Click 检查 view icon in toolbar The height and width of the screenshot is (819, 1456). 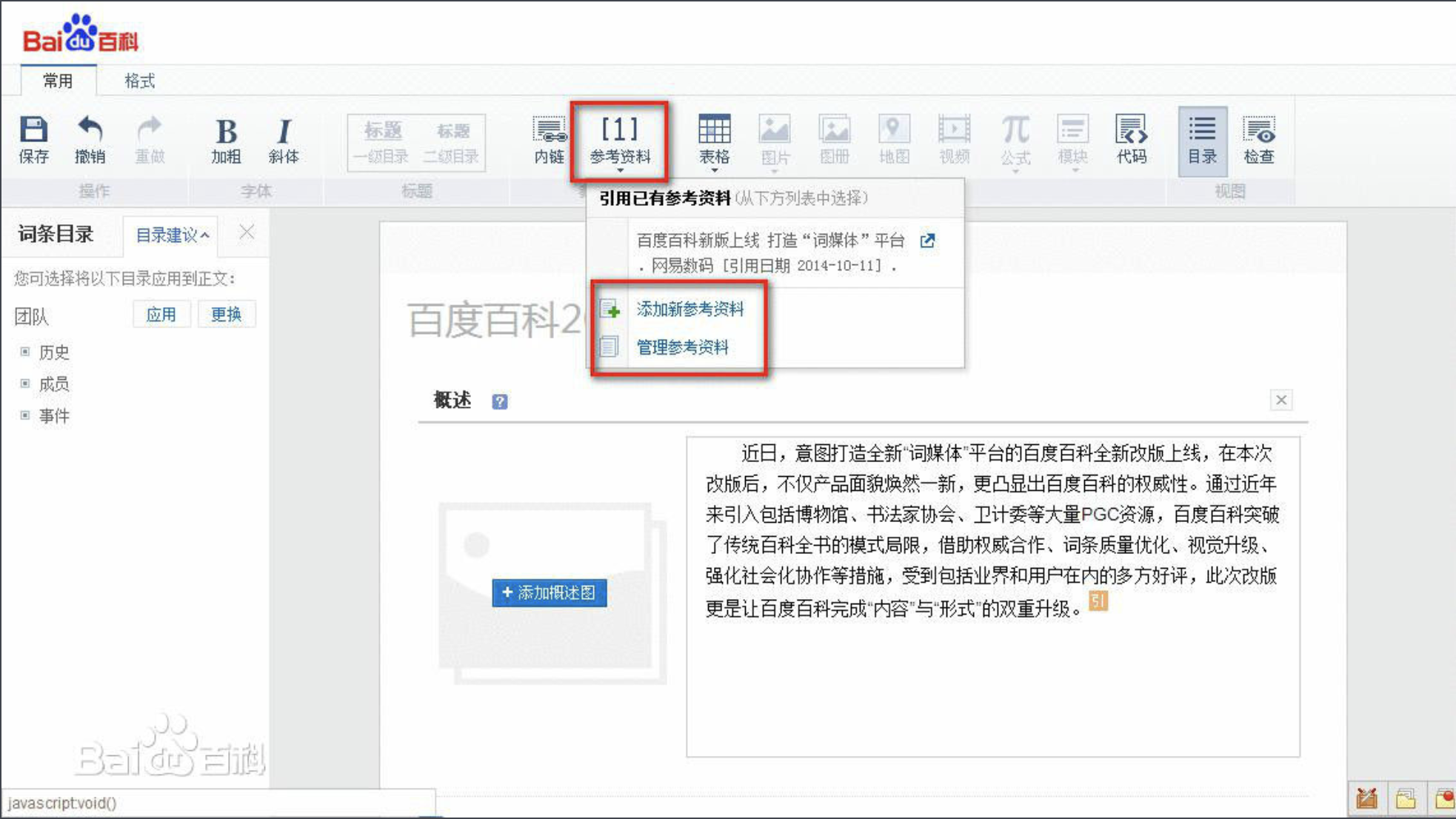click(x=1259, y=139)
